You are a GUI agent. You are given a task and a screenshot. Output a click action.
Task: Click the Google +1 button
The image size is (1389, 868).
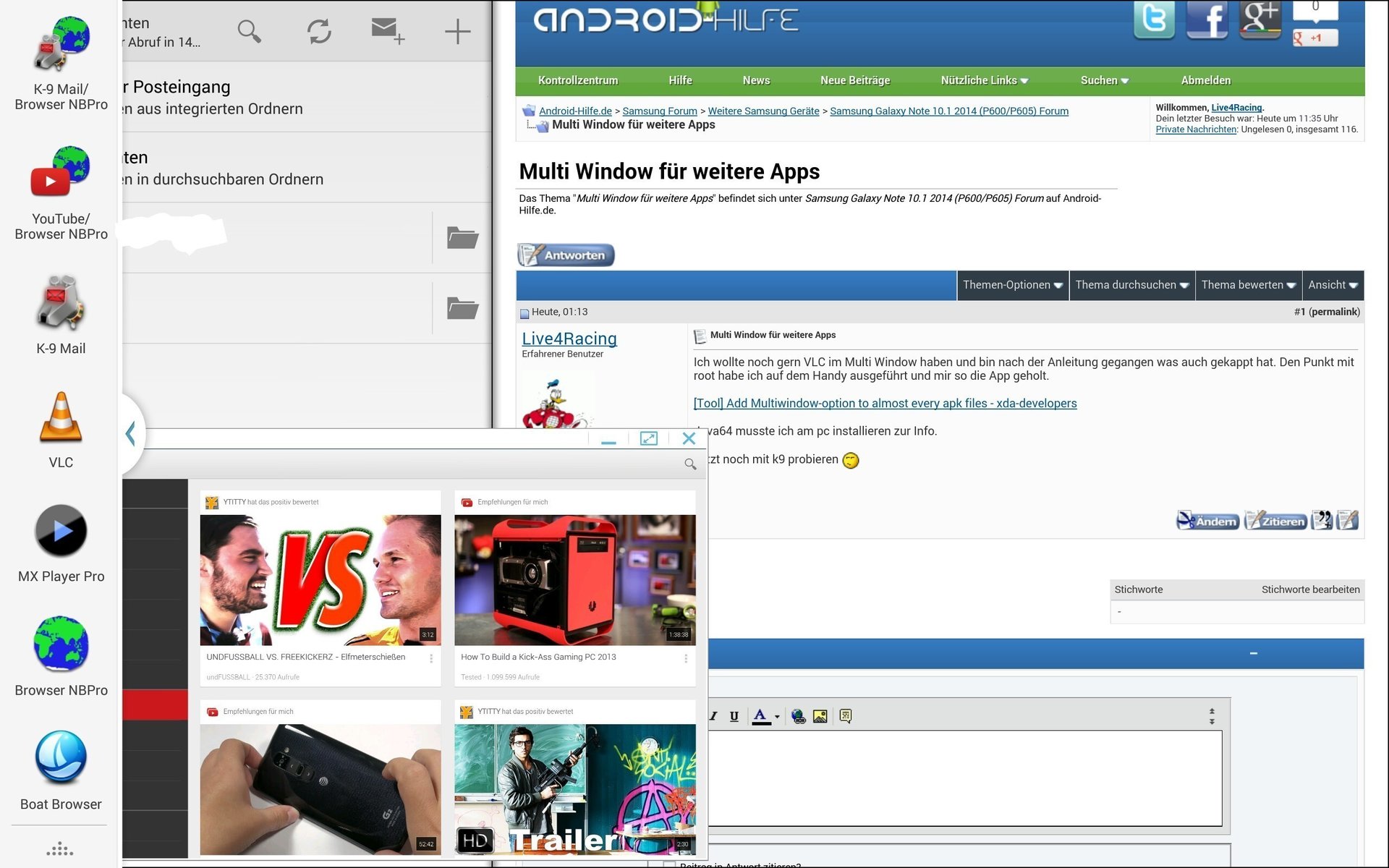tap(1315, 38)
